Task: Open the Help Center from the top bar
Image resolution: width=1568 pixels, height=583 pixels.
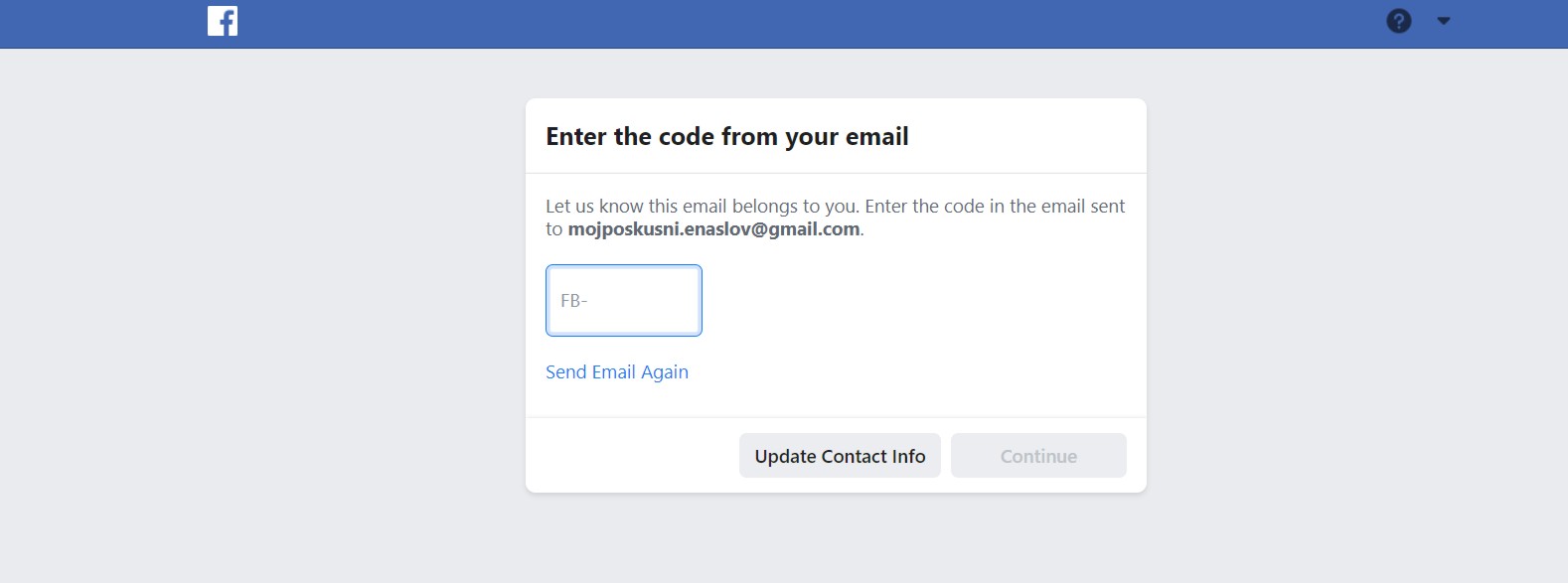Action: [1398, 21]
